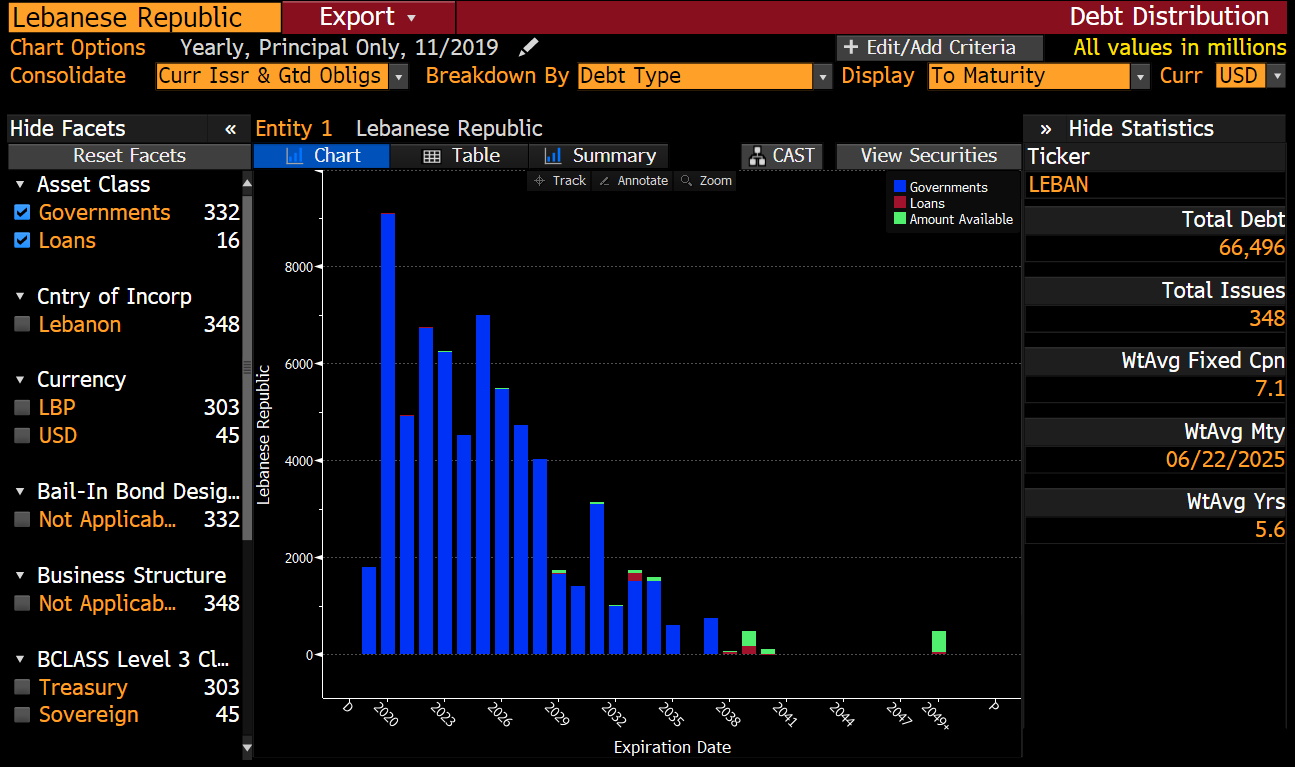
Task: Click the WtAvg Yrs value 5.6
Action: click(x=1271, y=530)
